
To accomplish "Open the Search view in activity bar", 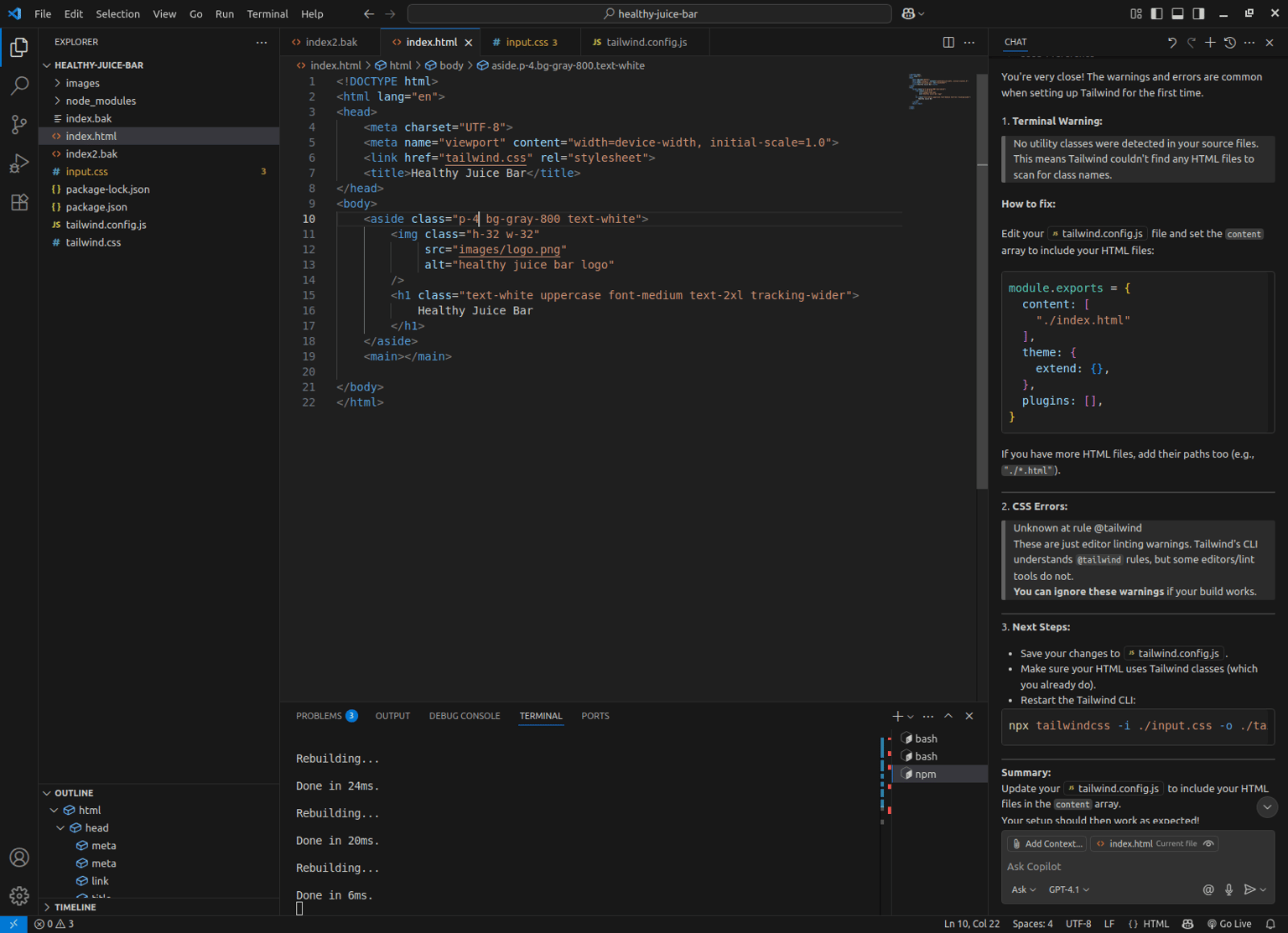I will point(19,86).
